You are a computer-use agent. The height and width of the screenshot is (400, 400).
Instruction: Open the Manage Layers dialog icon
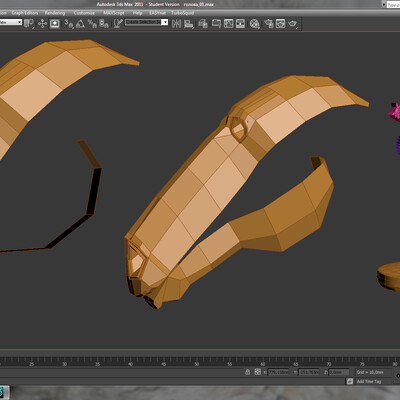pyautogui.click(x=203, y=23)
